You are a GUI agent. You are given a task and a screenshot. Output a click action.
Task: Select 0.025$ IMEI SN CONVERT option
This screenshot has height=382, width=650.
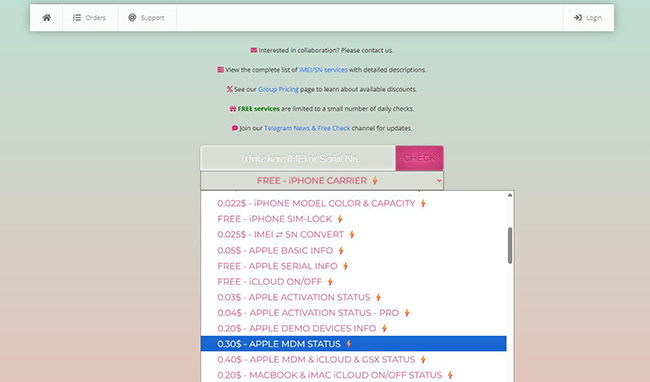[354, 235]
